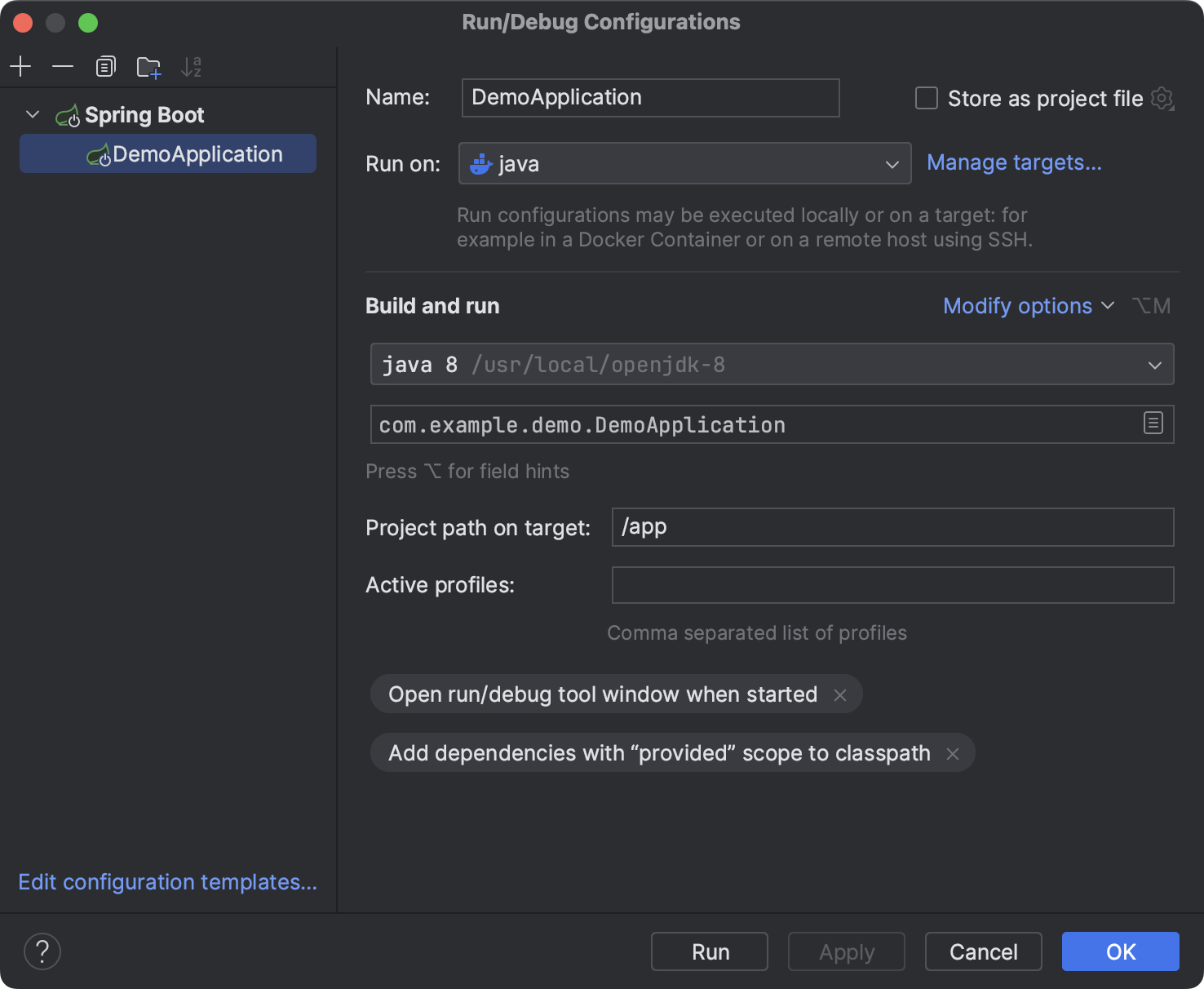The height and width of the screenshot is (989, 1204).
Task: Open Manage targets link
Action: click(x=1014, y=162)
